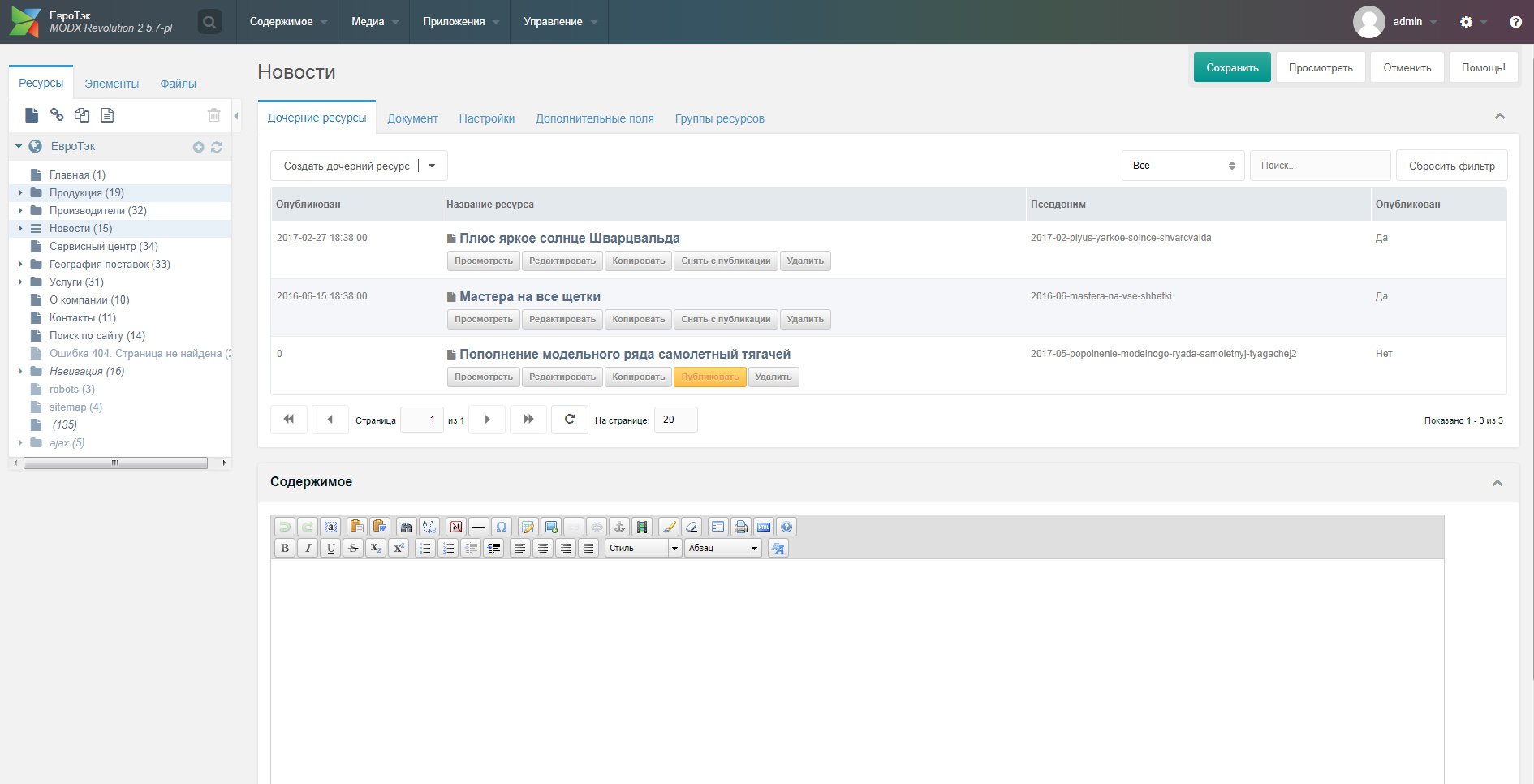The width and height of the screenshot is (1534, 784).
Task: Click the editor Print icon
Action: [x=741, y=527]
